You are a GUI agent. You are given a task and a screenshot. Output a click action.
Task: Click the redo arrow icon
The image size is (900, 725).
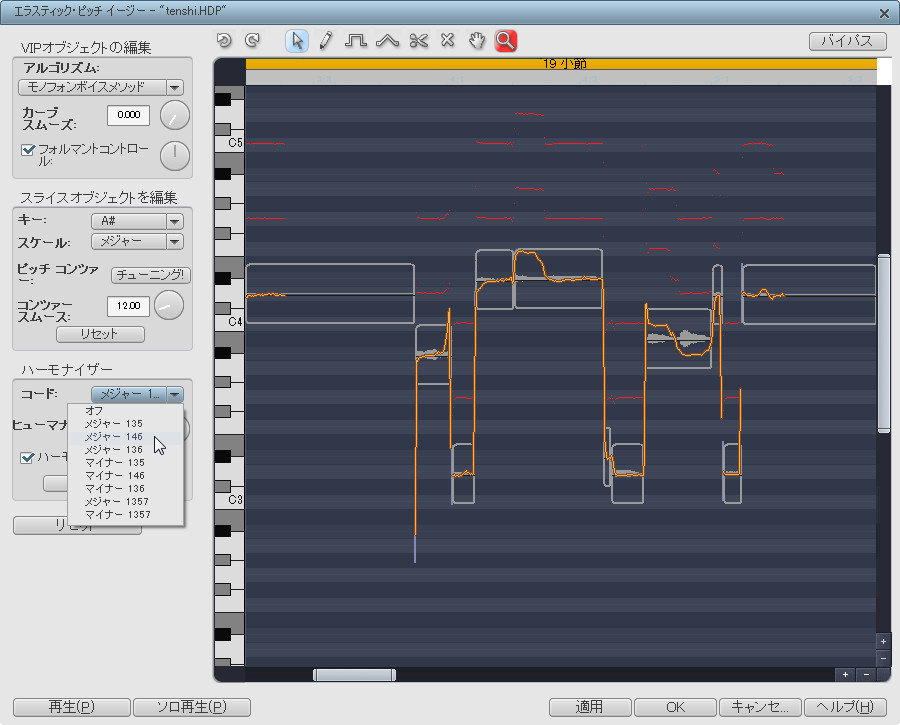point(252,40)
